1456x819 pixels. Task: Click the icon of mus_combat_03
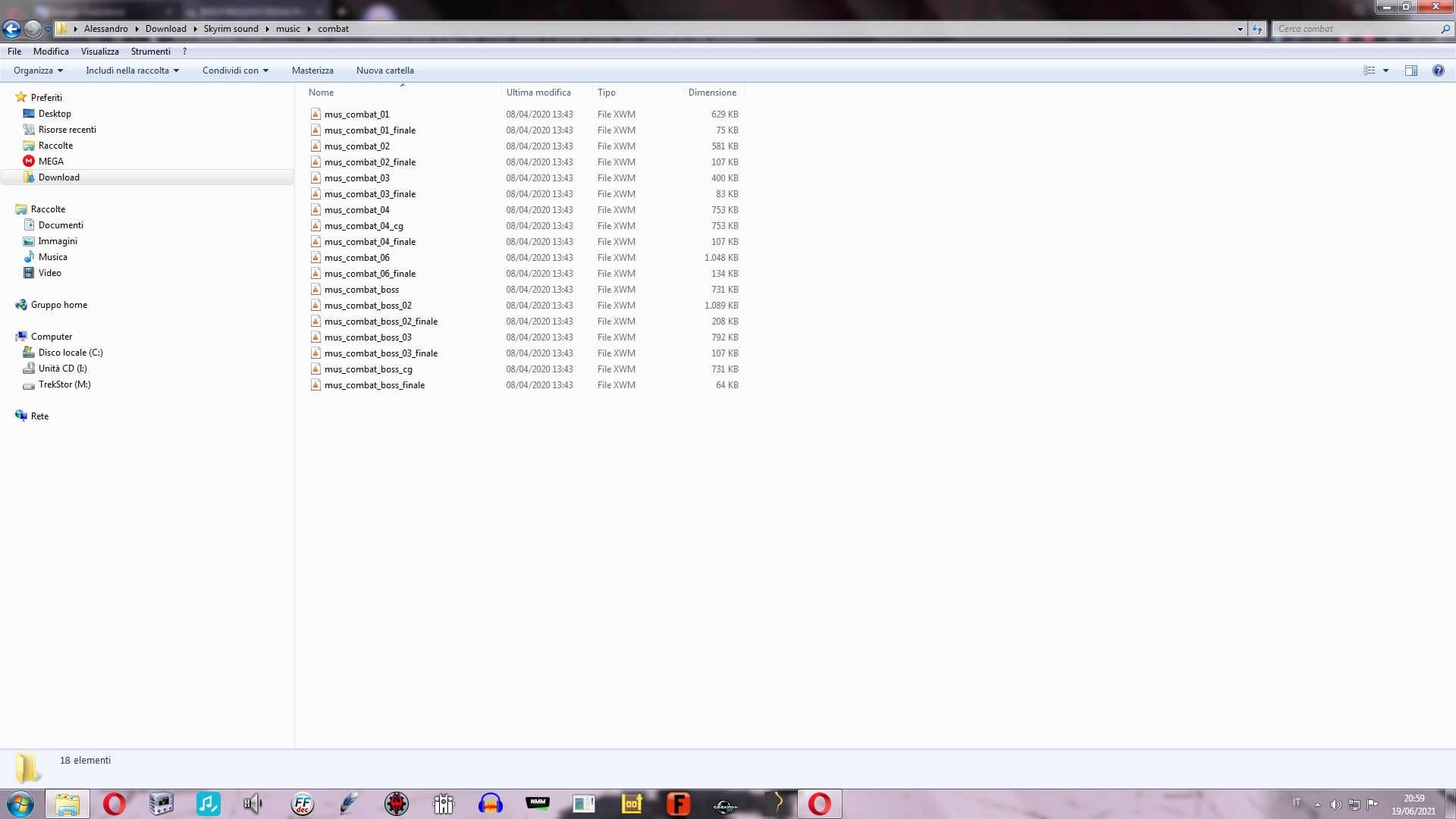(x=315, y=178)
